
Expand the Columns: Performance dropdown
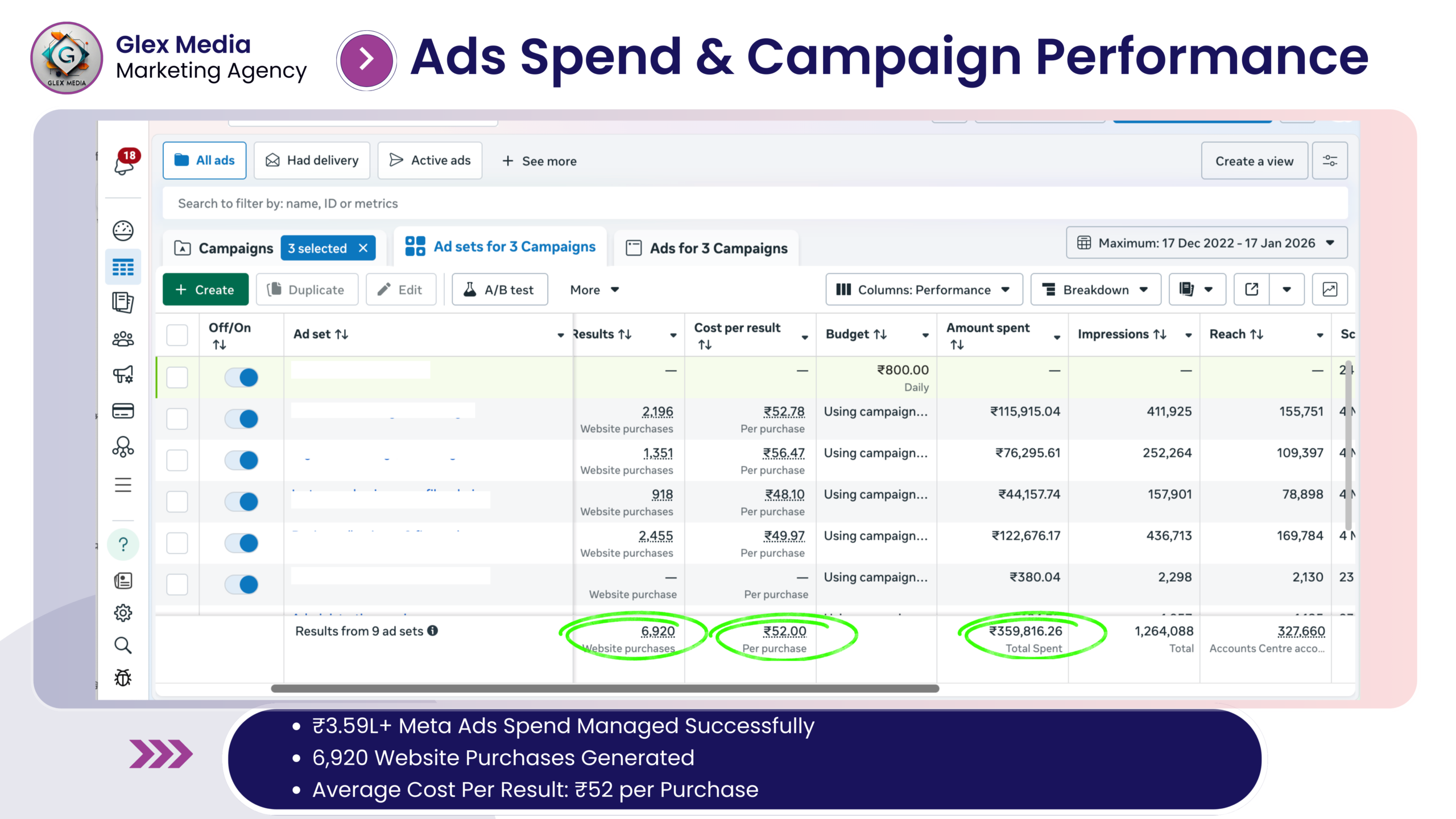click(923, 289)
